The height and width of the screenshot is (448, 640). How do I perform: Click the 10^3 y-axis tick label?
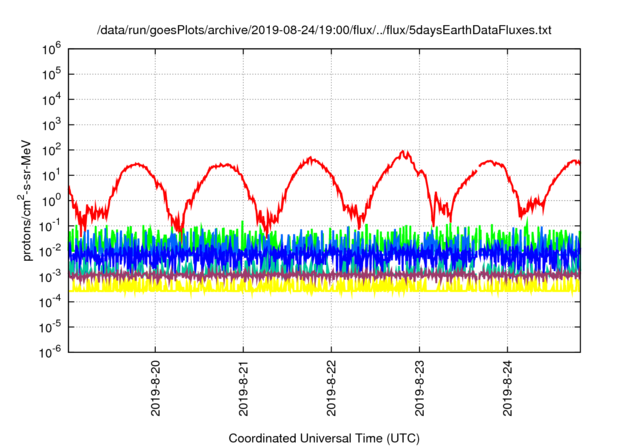click(51, 125)
